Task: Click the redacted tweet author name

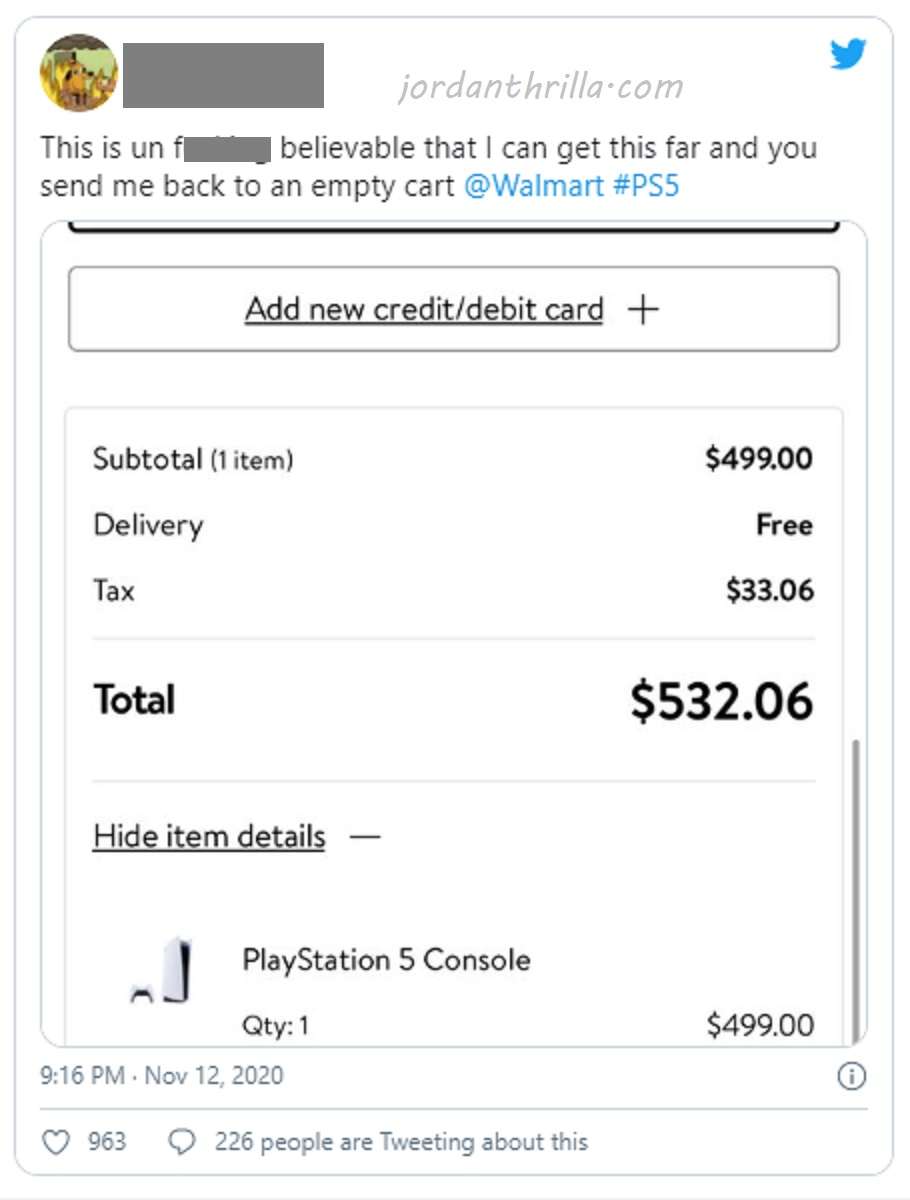Action: pos(223,75)
